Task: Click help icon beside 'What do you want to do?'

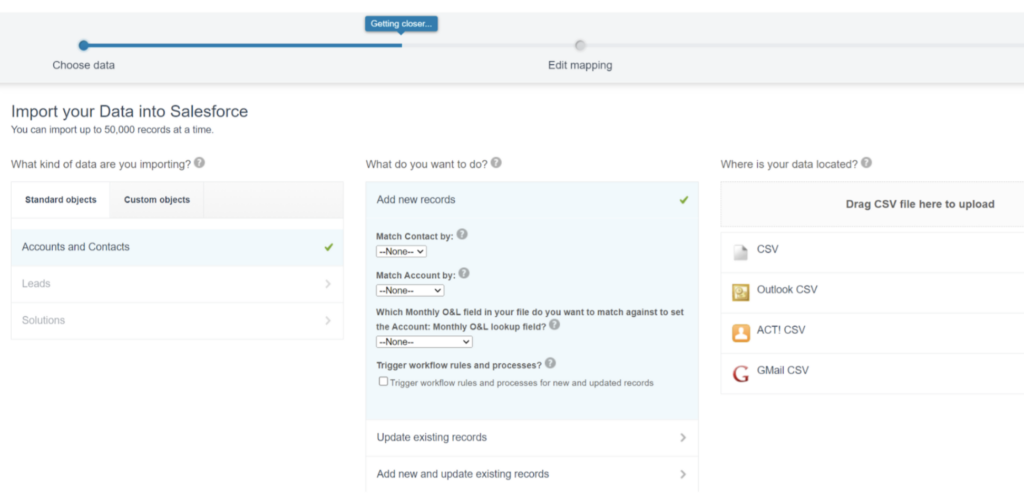Action: coord(496,163)
